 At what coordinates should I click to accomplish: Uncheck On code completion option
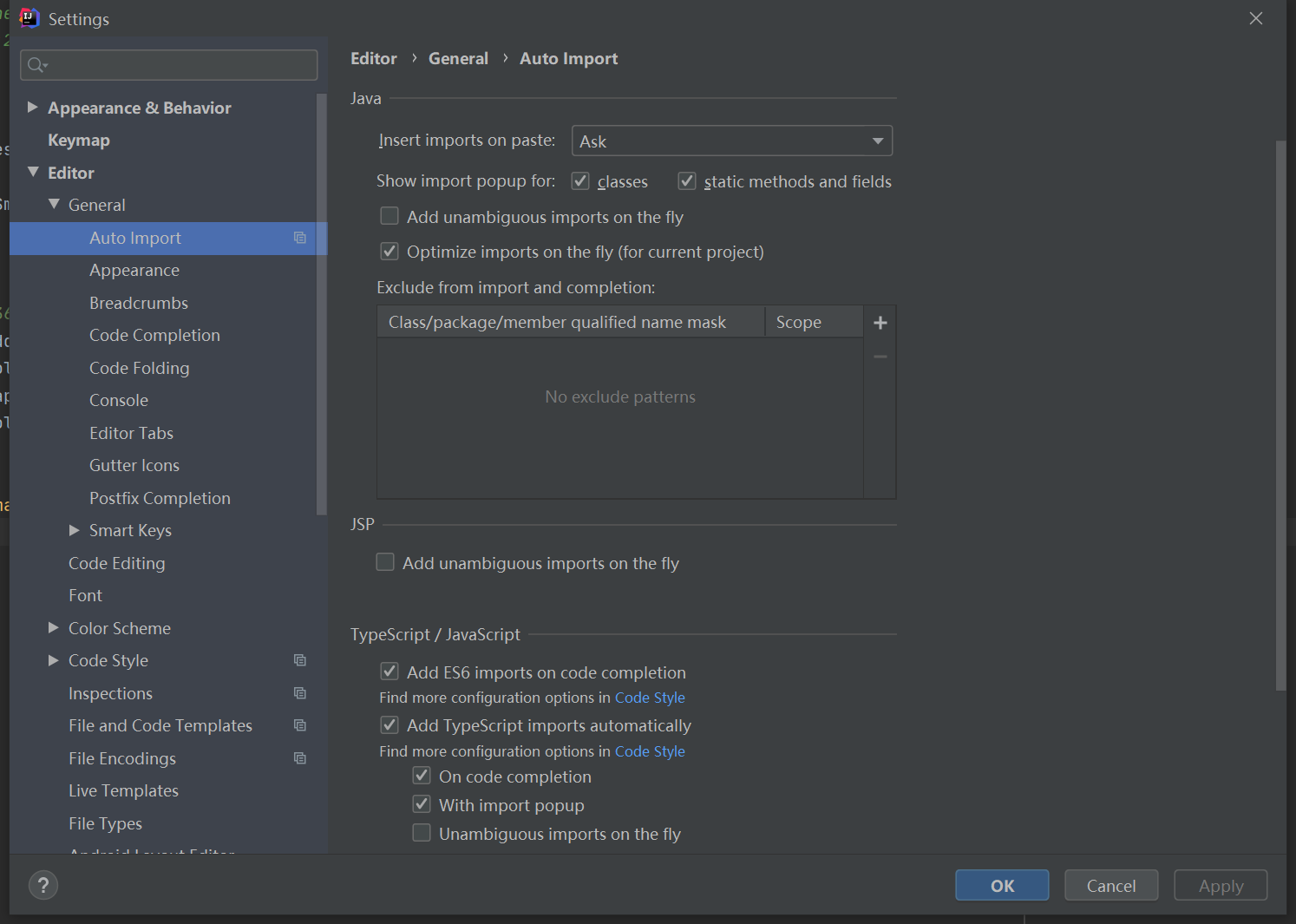(x=422, y=776)
